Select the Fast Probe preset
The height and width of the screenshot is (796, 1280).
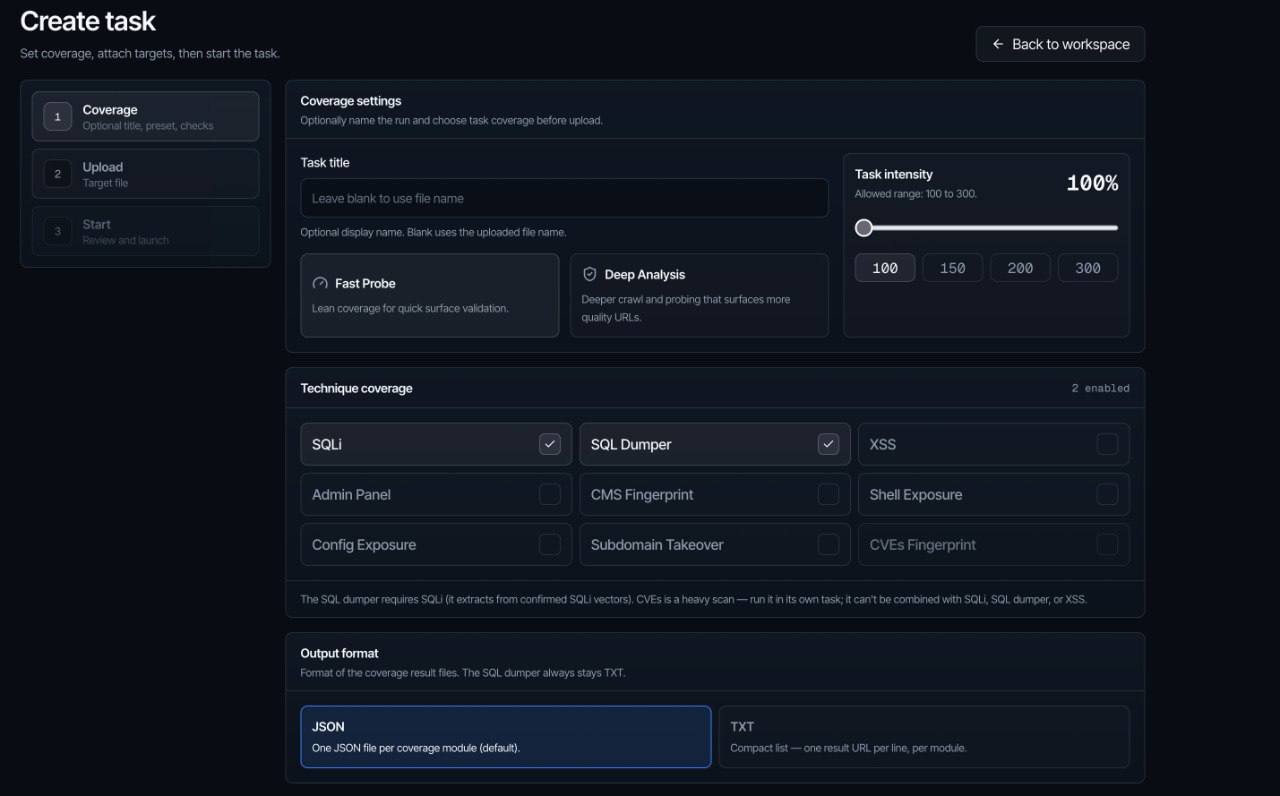[429, 295]
